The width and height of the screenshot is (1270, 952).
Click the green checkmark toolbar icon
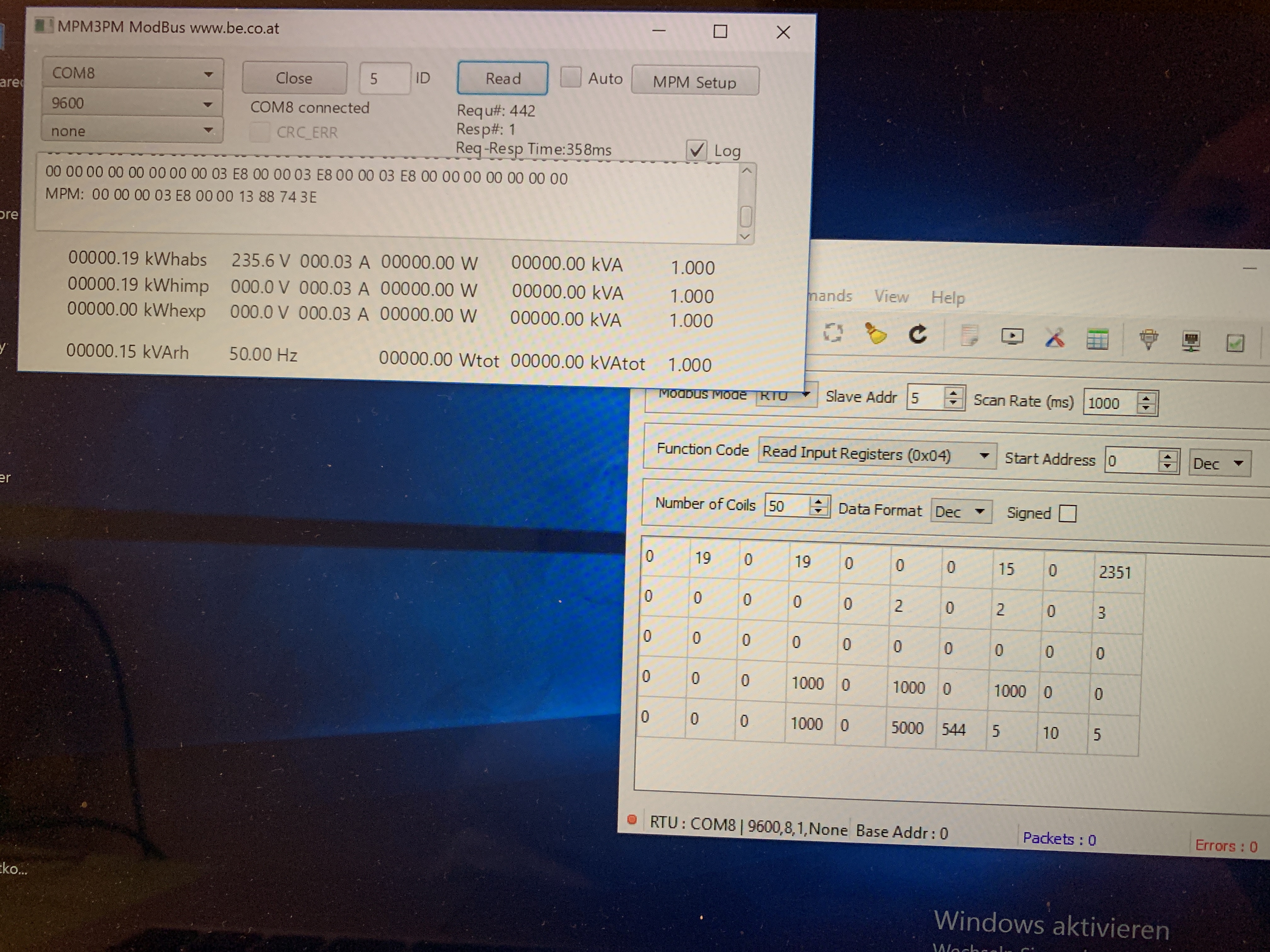[x=1235, y=343]
